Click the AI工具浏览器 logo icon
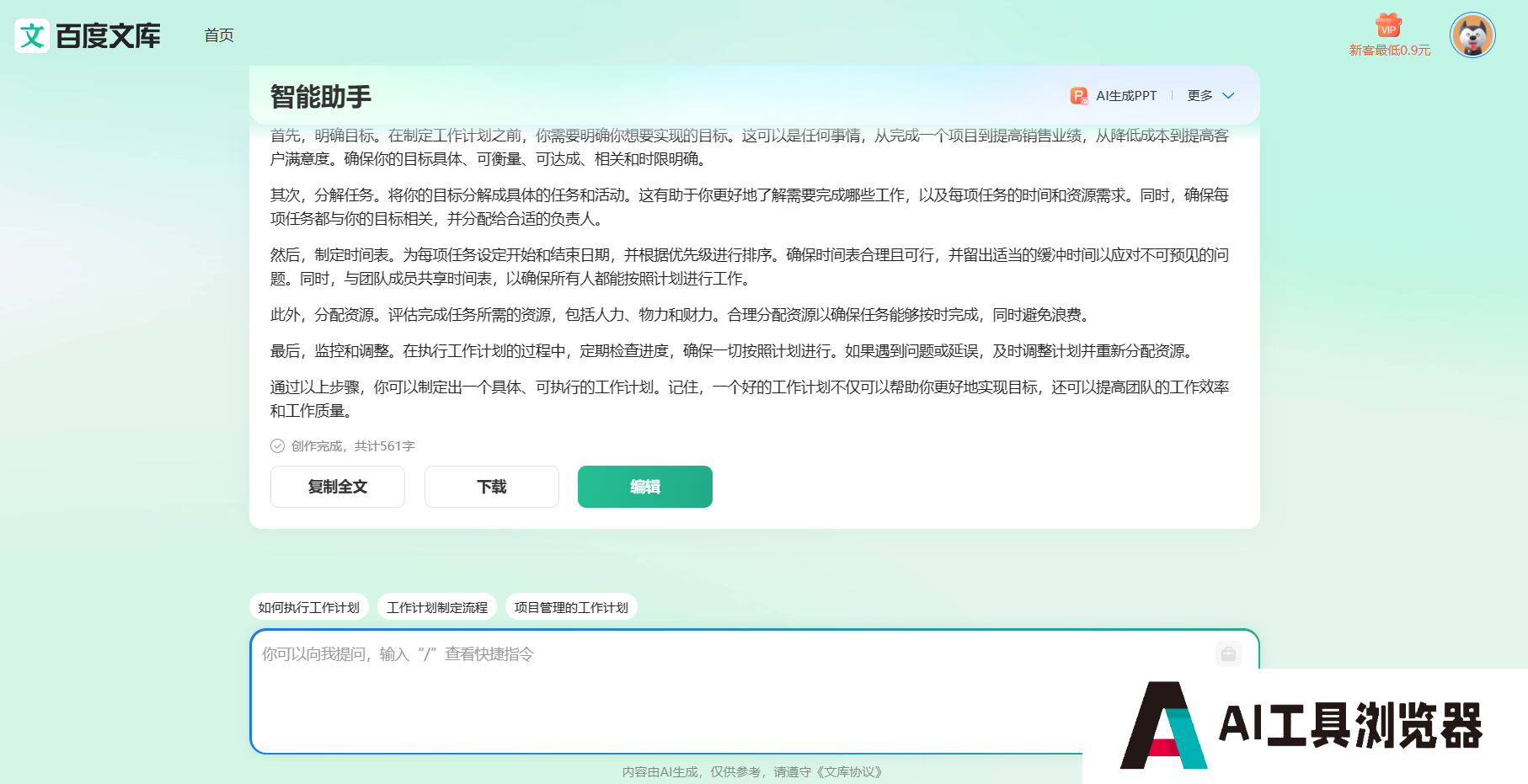 click(x=1163, y=725)
